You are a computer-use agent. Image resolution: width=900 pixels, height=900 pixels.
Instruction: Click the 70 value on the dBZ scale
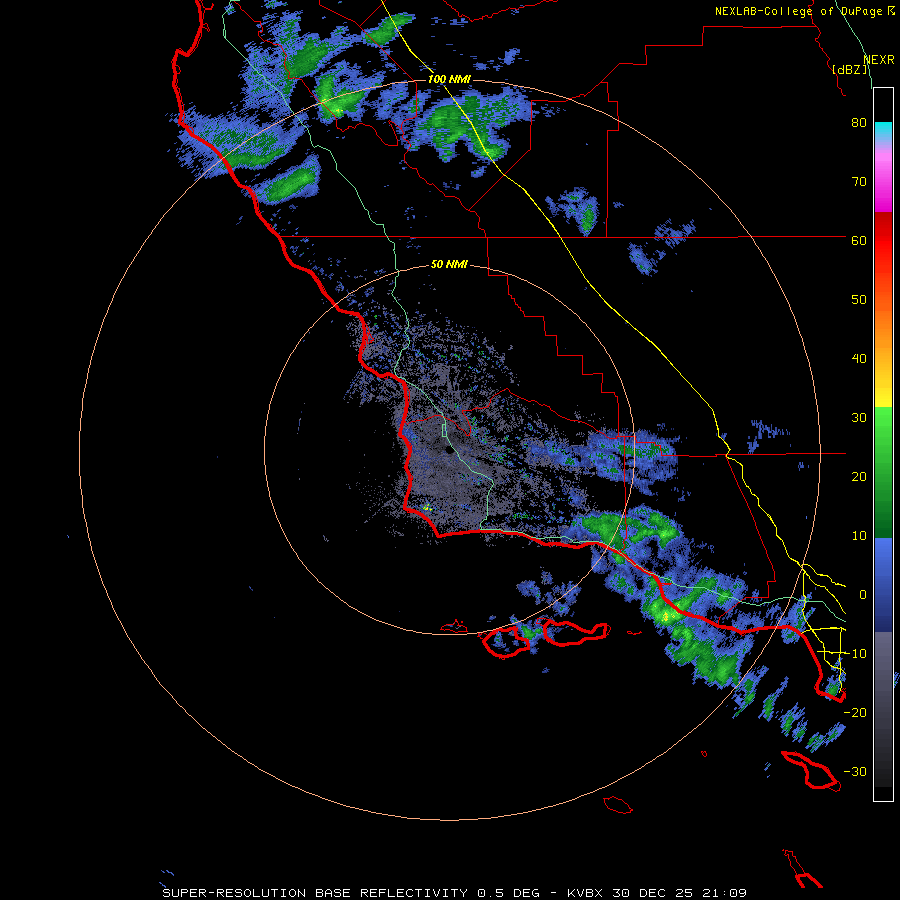click(859, 182)
